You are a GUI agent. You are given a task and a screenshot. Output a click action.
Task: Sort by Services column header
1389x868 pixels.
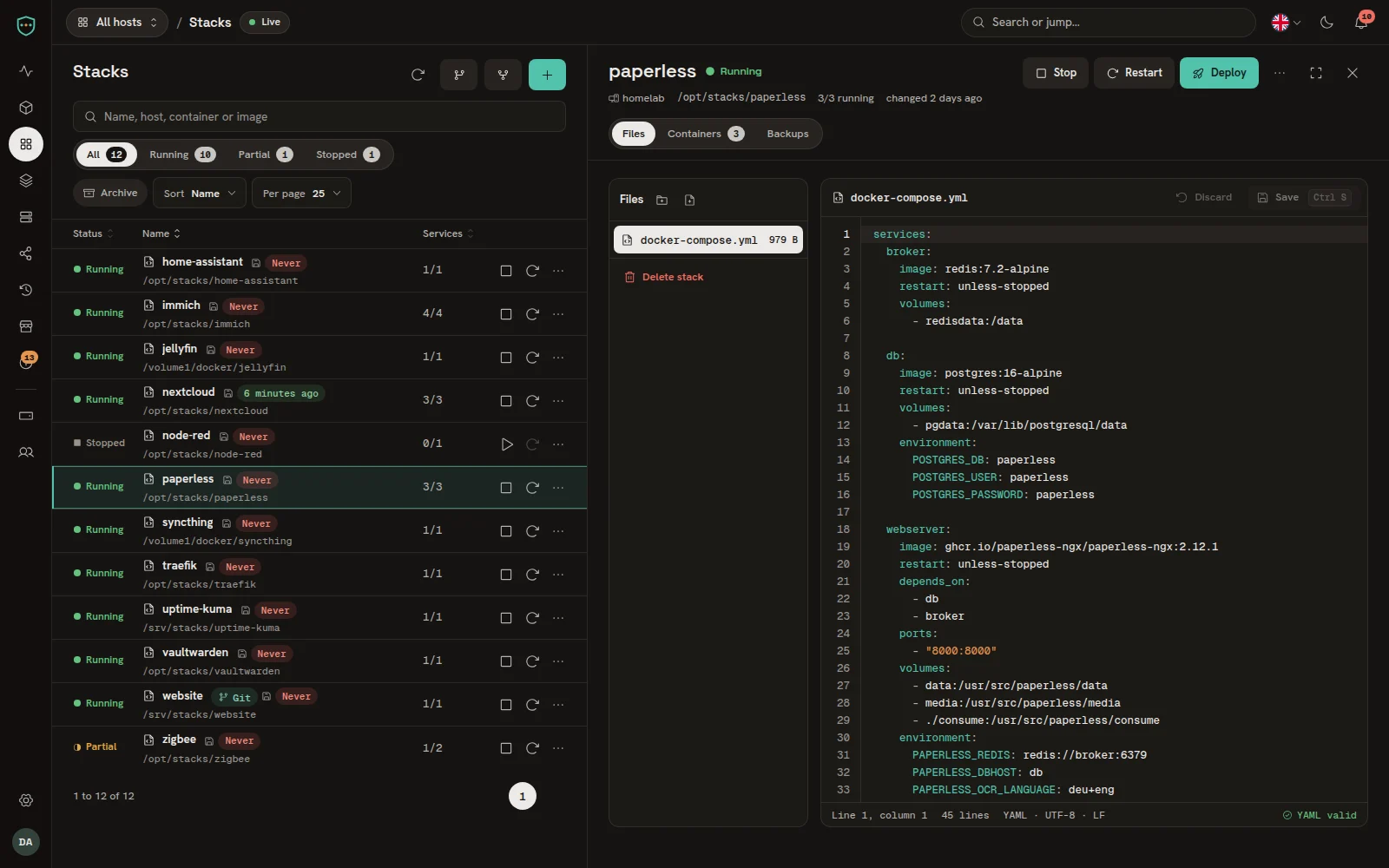(x=448, y=233)
